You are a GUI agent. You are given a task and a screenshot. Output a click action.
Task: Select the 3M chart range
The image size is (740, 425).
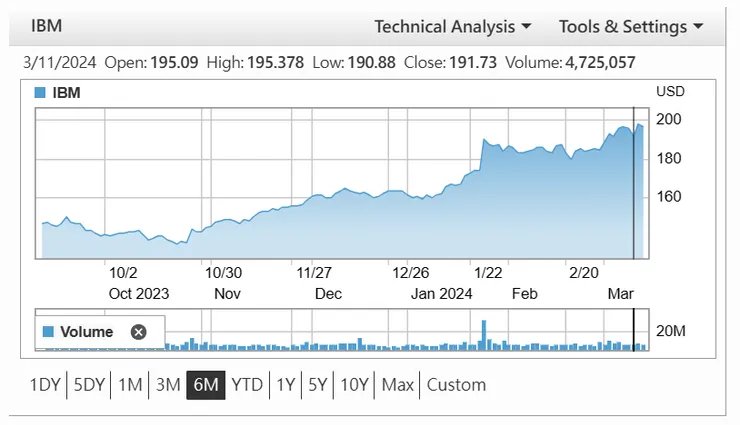167,385
